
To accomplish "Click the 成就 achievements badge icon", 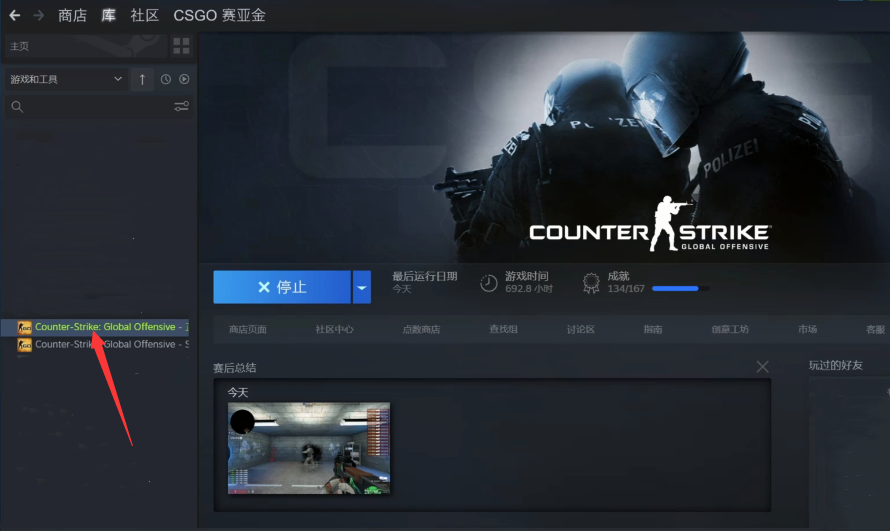I will point(591,283).
